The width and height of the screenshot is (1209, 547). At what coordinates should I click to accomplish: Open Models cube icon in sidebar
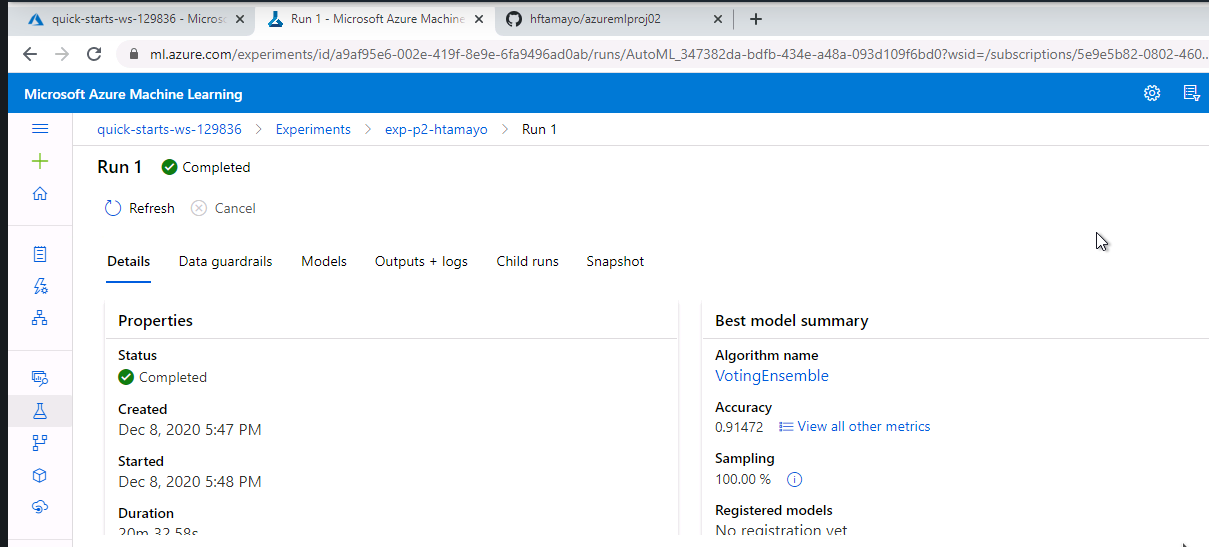40,475
